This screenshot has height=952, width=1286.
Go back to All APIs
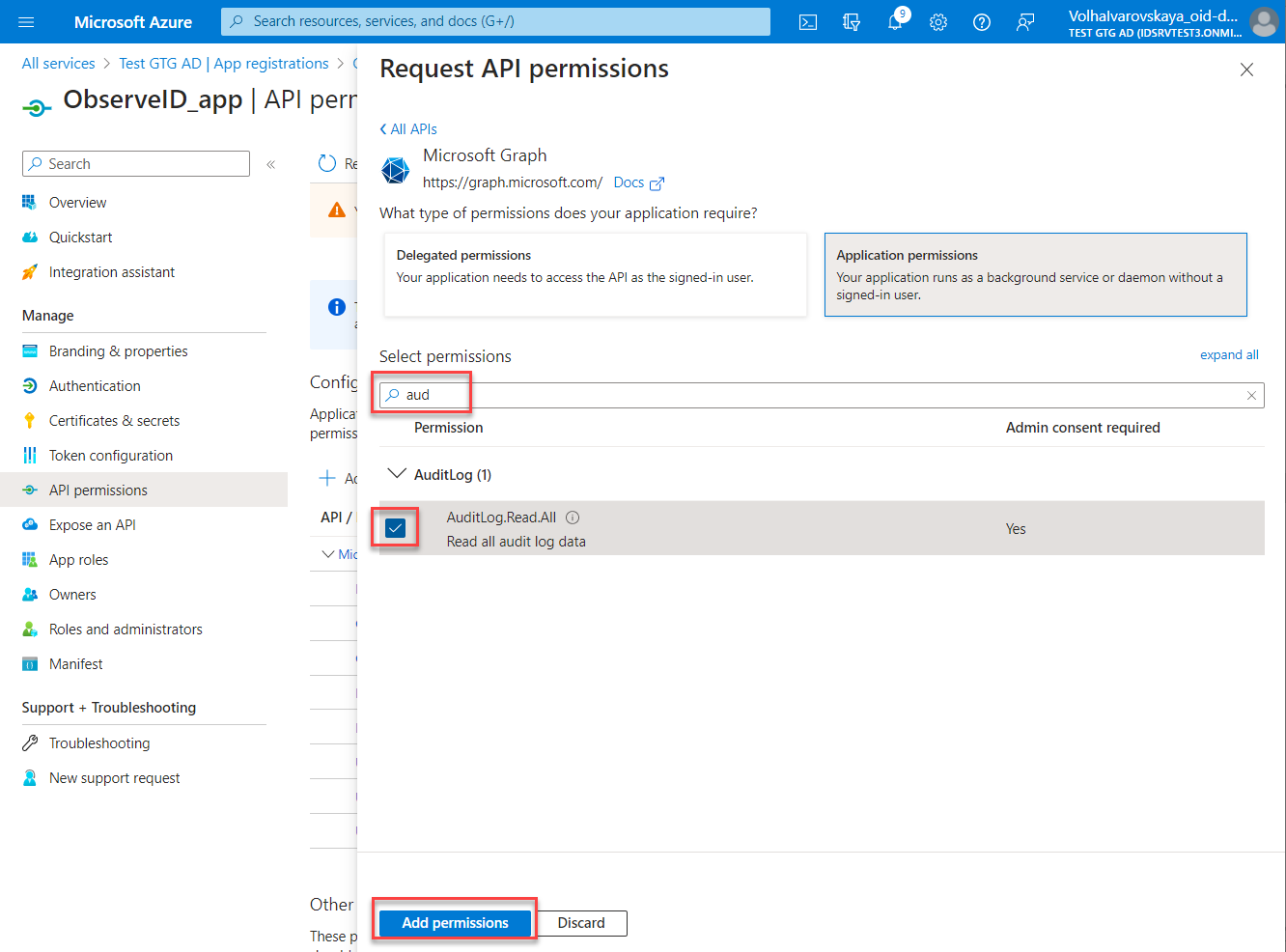coord(408,129)
